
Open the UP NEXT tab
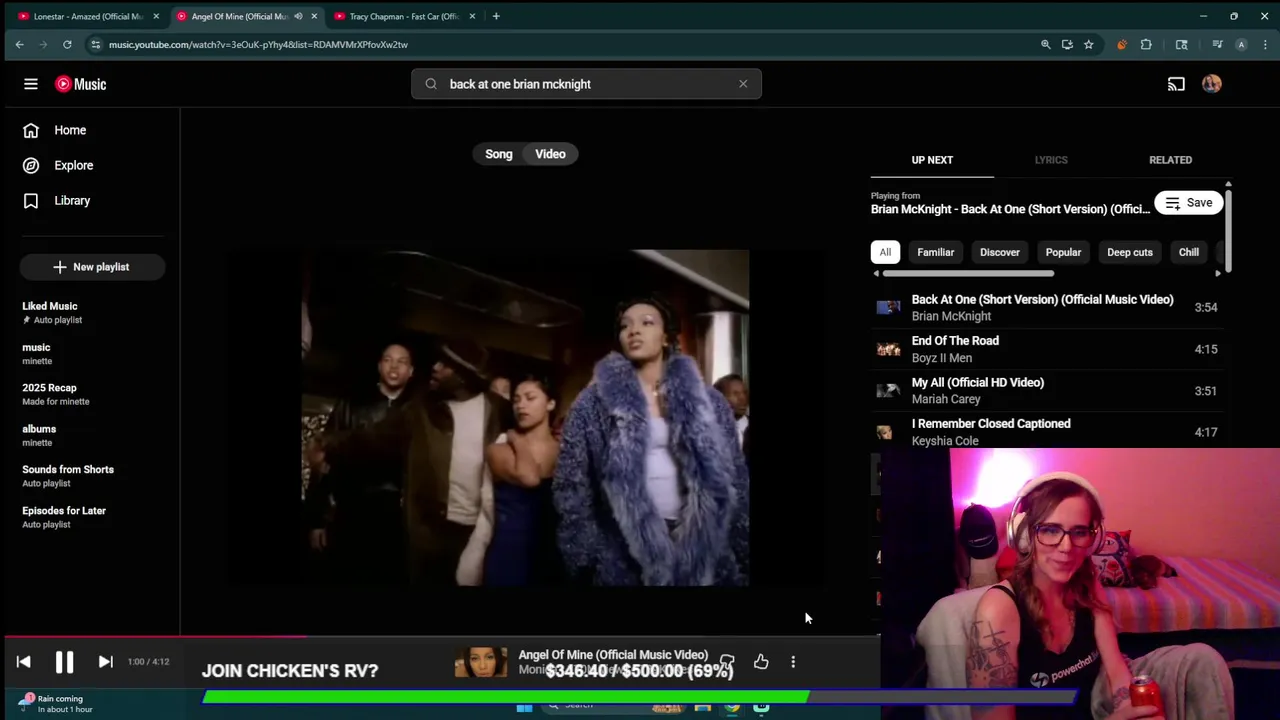932,160
